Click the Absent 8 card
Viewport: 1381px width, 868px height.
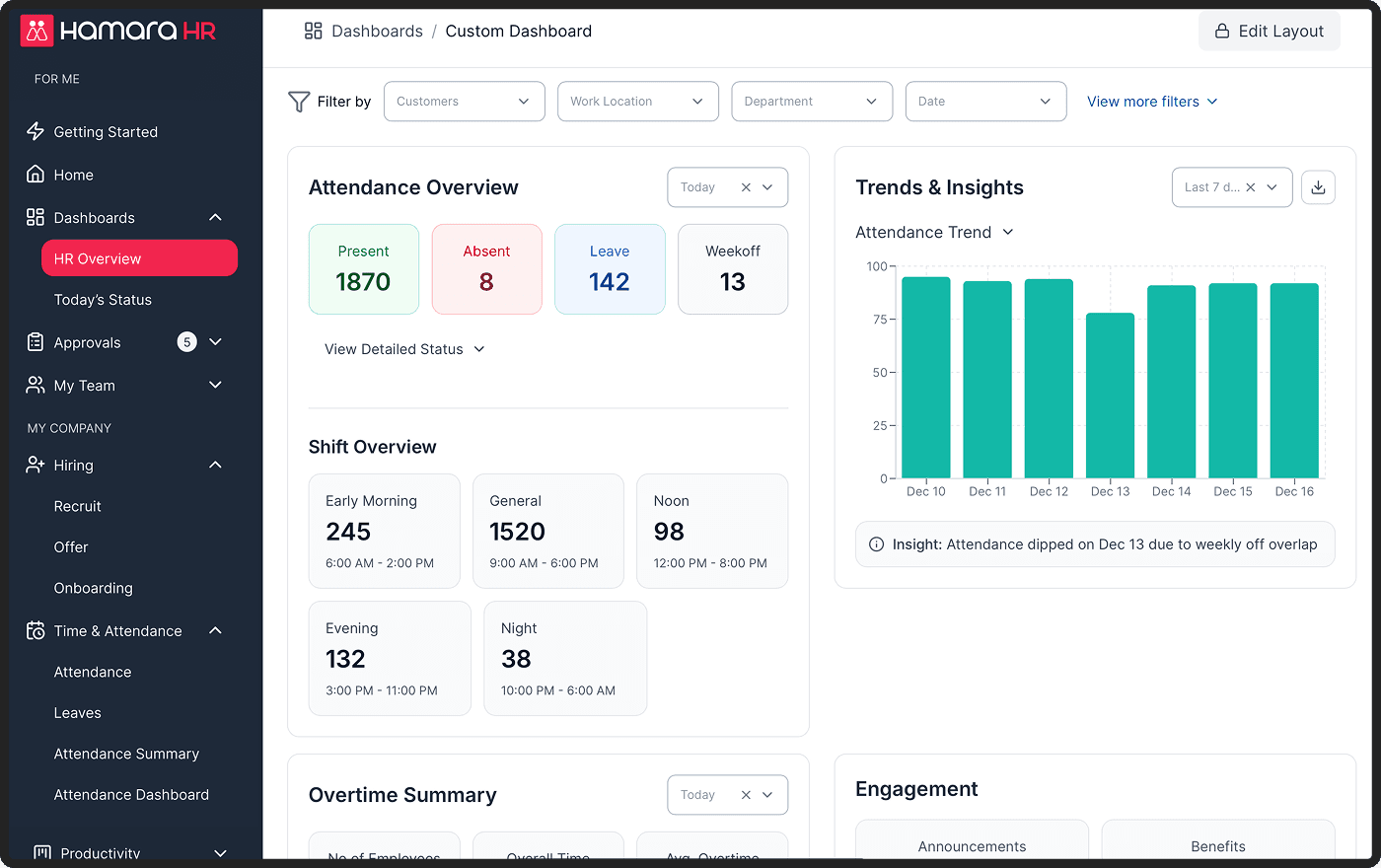pos(487,269)
